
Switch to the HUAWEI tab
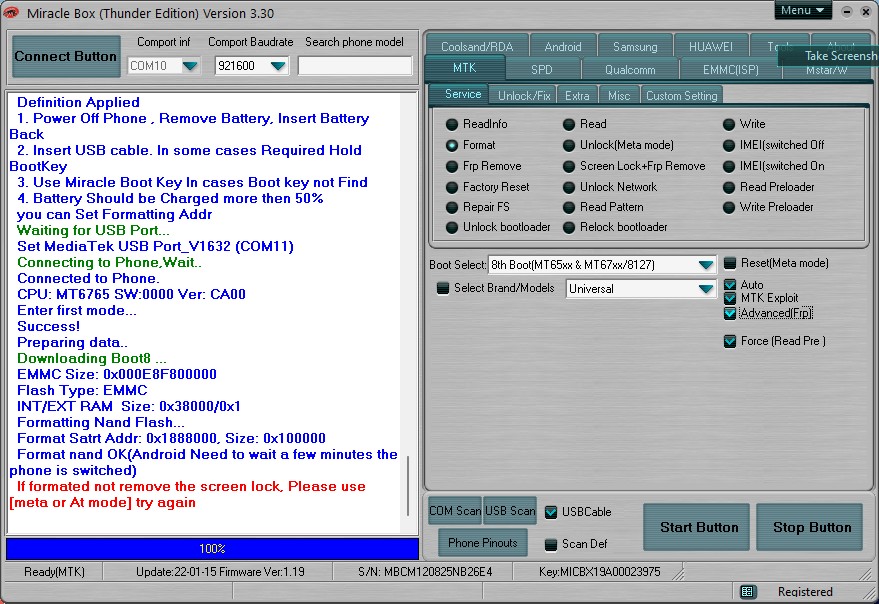[710, 47]
